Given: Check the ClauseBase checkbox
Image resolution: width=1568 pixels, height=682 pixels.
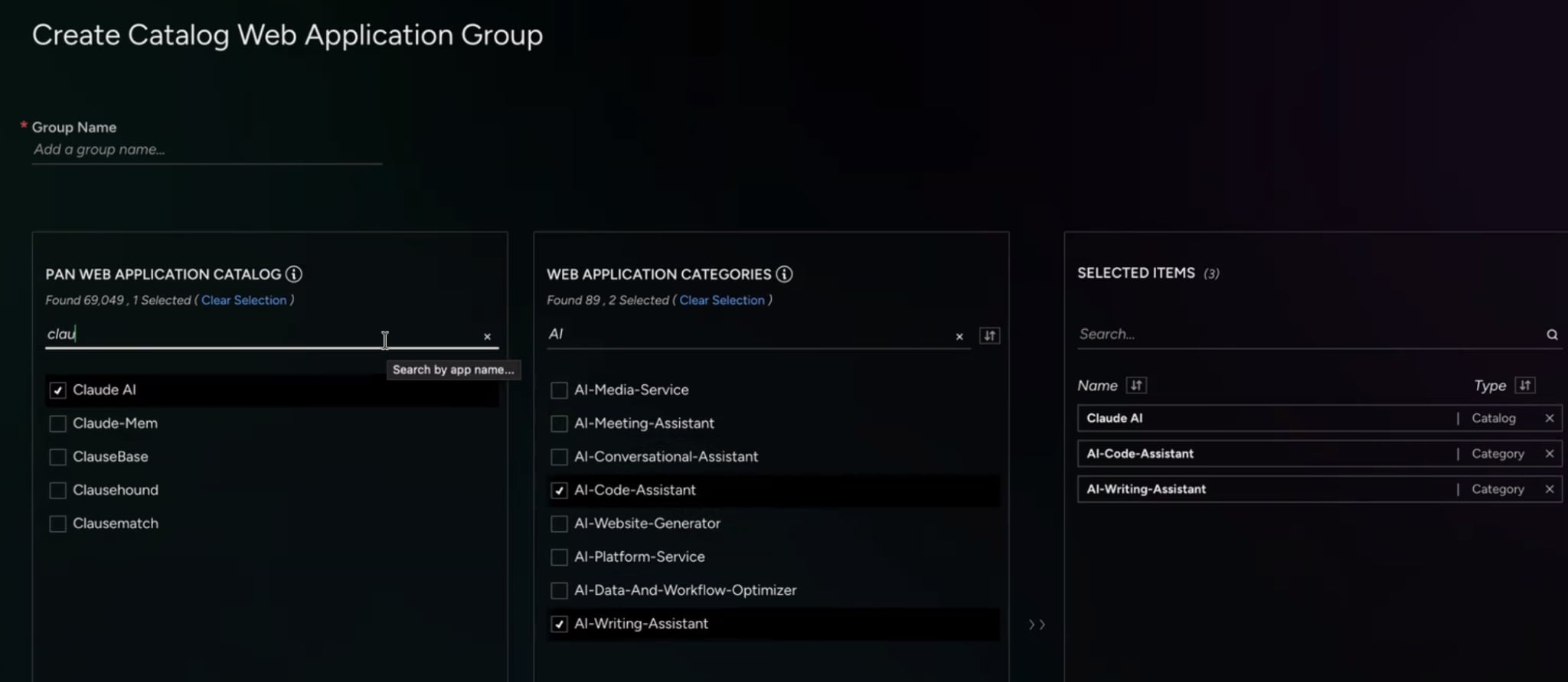Looking at the screenshot, I should pyautogui.click(x=57, y=457).
